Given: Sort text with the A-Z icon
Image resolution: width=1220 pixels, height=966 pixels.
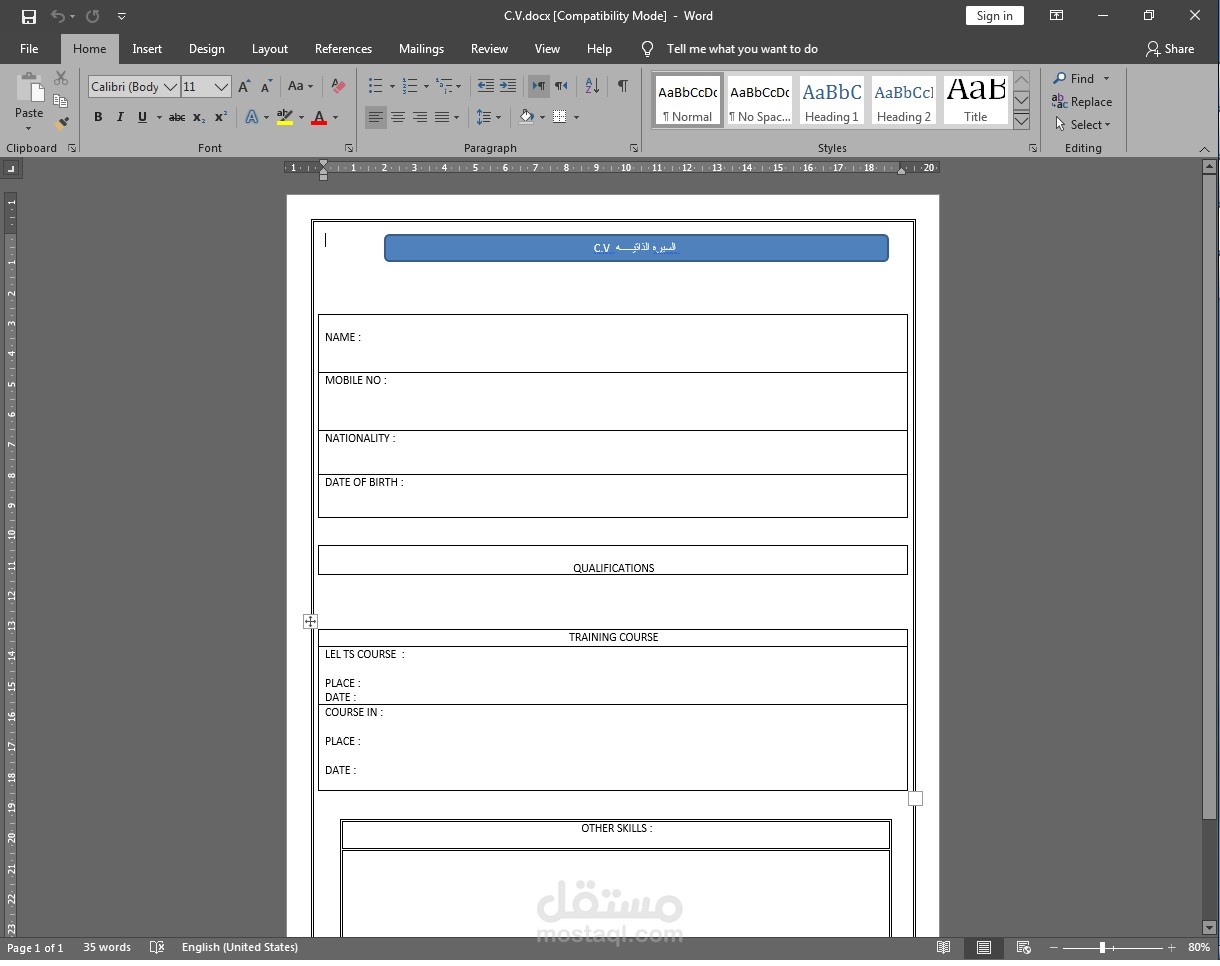Looking at the screenshot, I should pyautogui.click(x=592, y=86).
